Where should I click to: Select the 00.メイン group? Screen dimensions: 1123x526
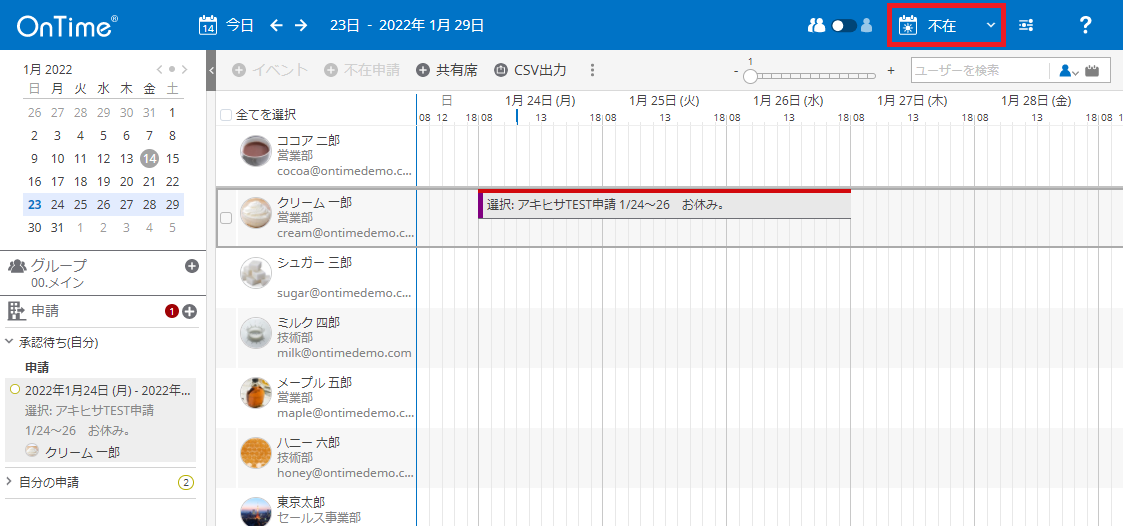click(x=57, y=283)
